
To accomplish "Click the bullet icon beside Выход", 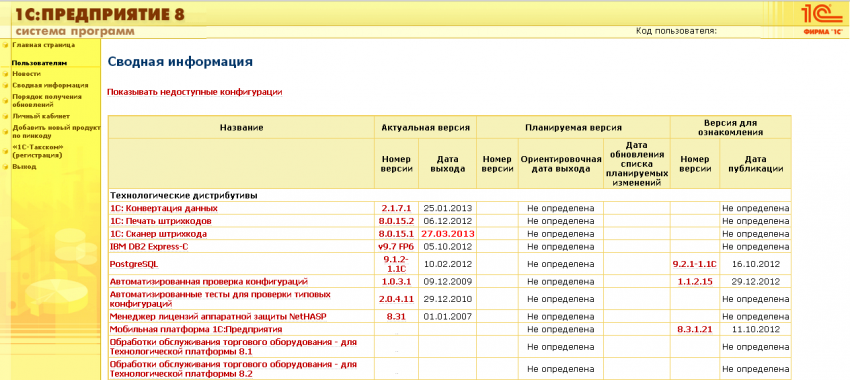I will pos(5,167).
